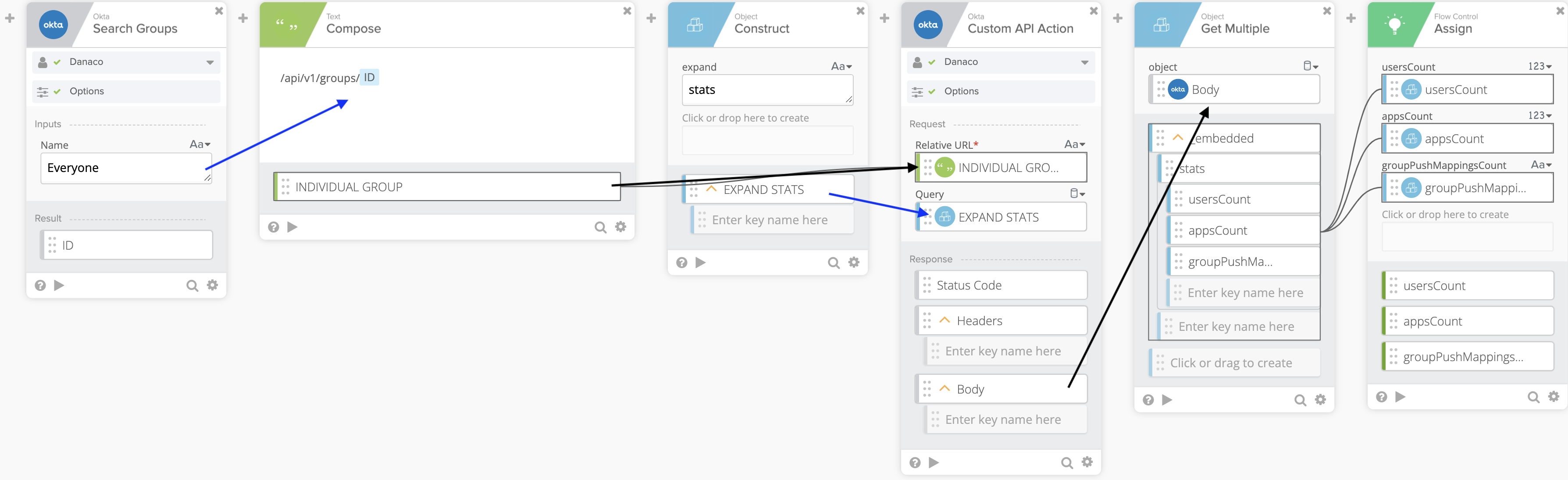This screenshot has height=480, width=1568.
Task: Add a card between Search Groups and Compose
Action: [x=243, y=18]
